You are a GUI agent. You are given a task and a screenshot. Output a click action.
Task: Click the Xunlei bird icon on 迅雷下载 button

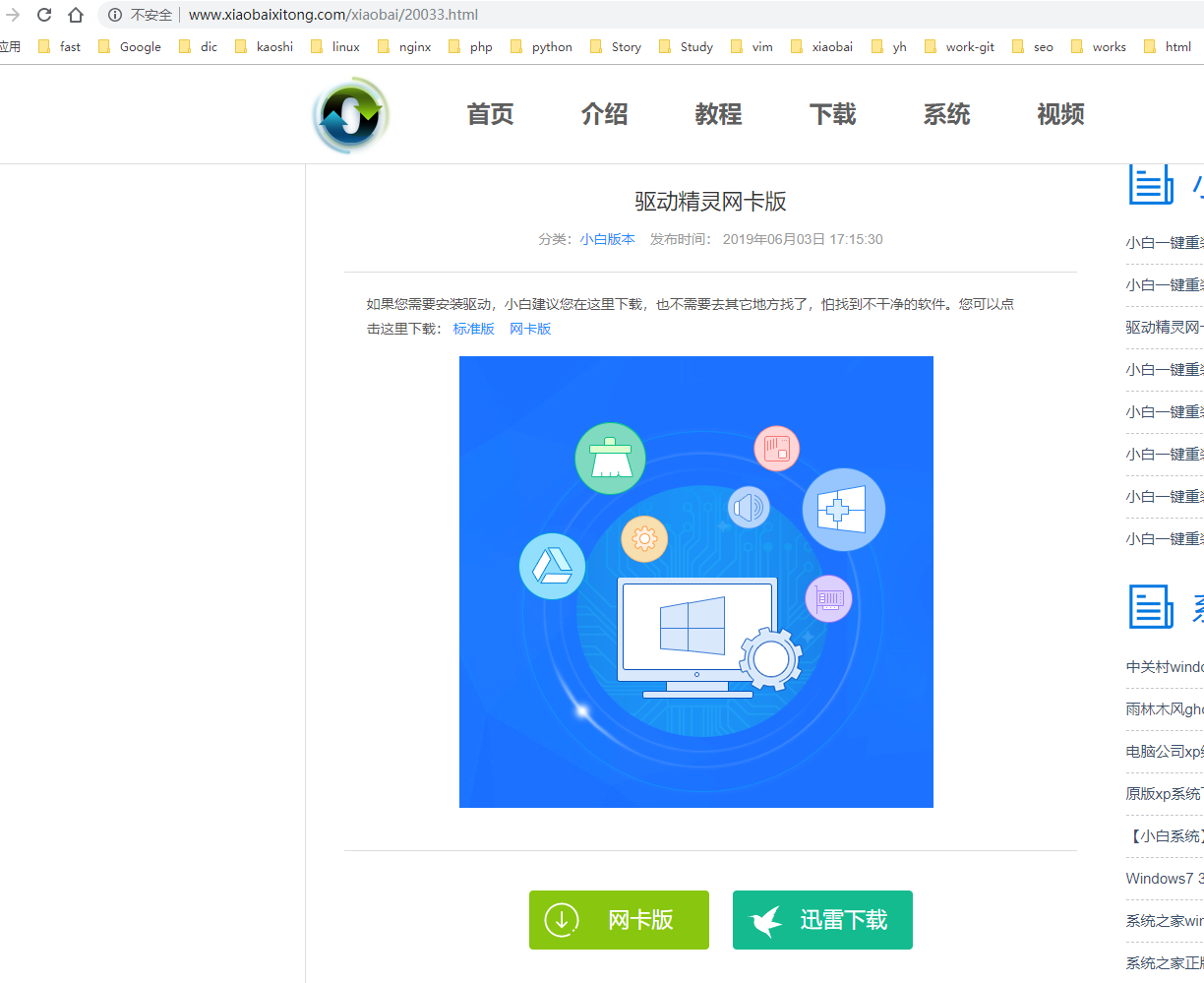767,918
